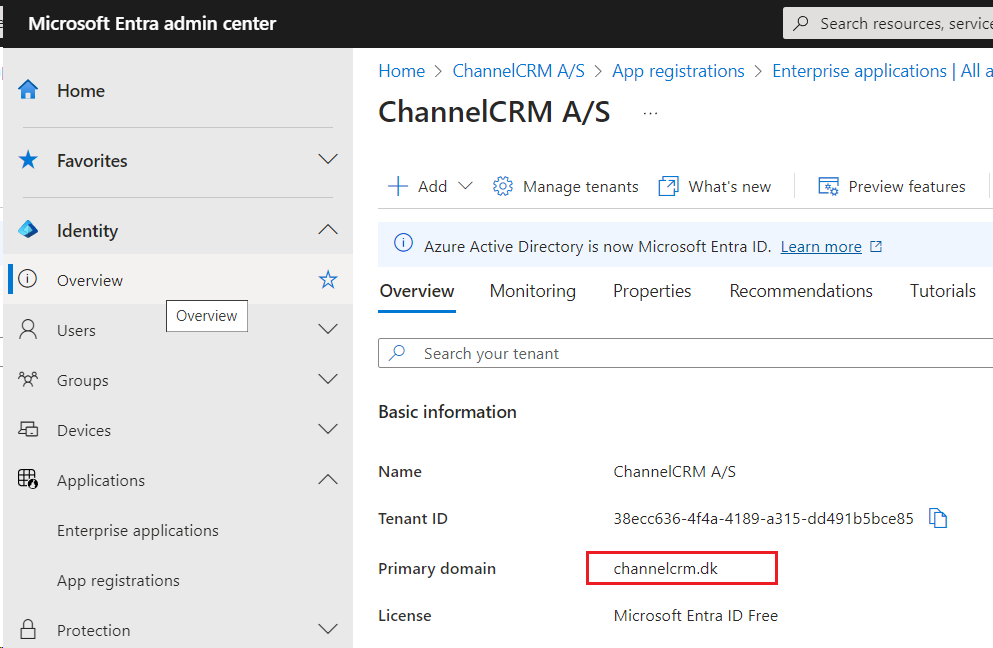Click the Devices icon in sidebar

pyautogui.click(x=28, y=429)
